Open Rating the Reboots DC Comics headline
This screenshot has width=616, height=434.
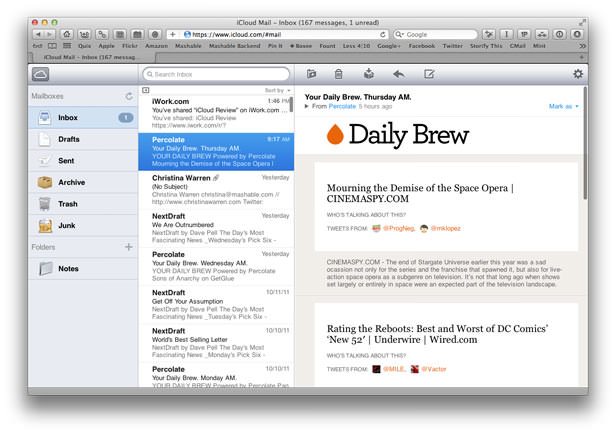tap(437, 334)
